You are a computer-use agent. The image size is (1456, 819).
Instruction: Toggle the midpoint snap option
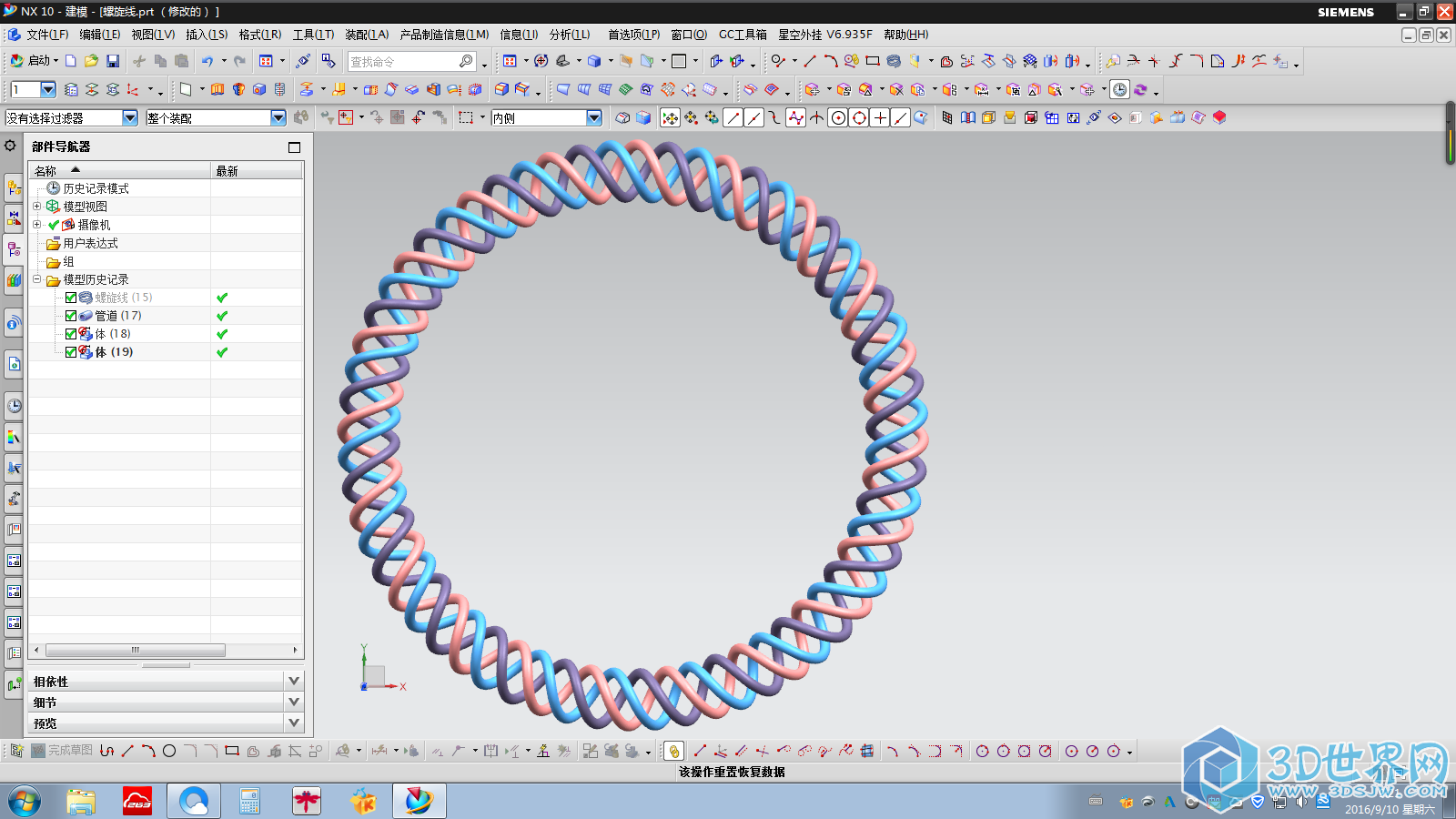pyautogui.click(x=753, y=117)
